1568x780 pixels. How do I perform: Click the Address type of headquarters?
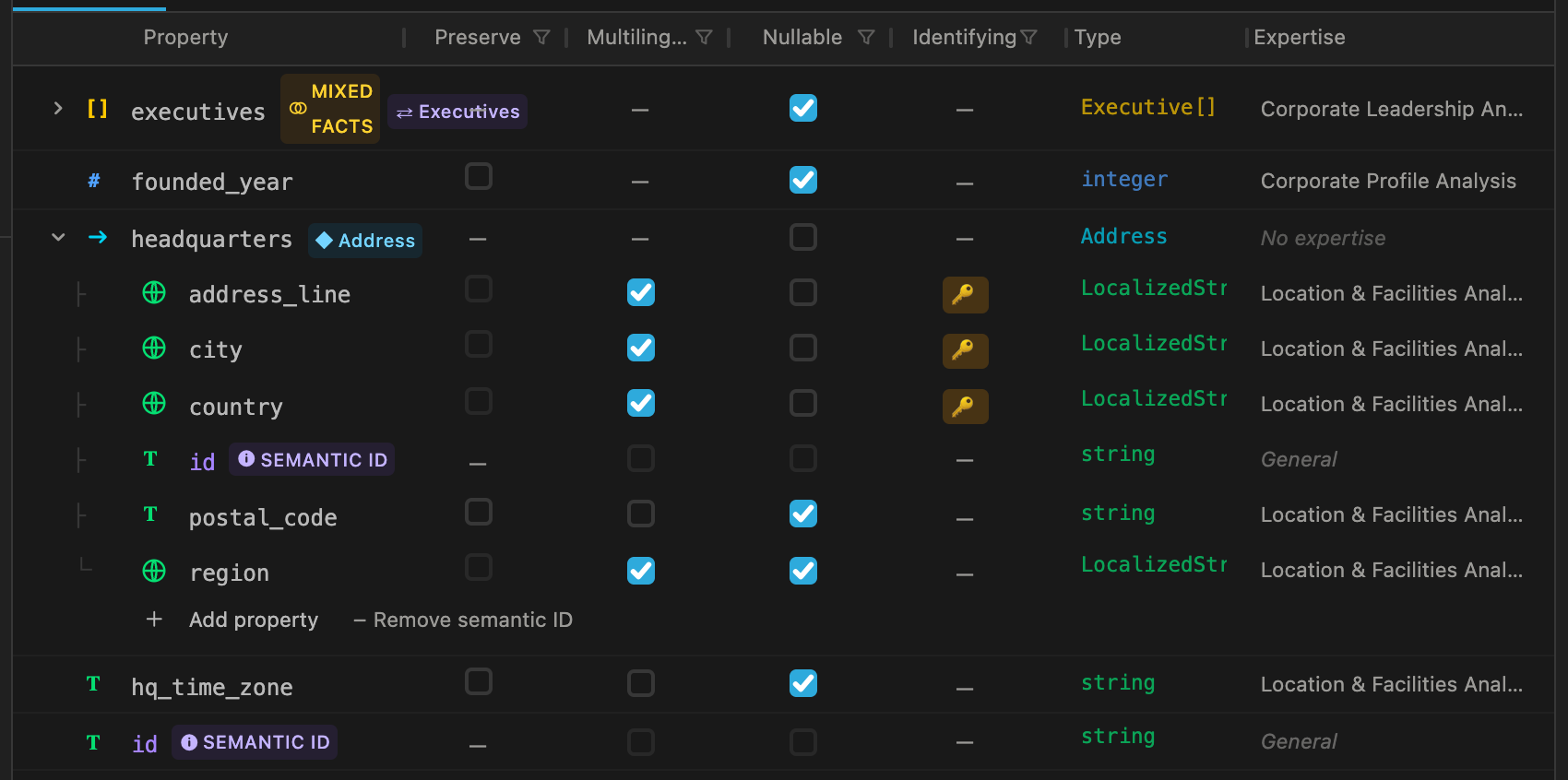(x=1124, y=237)
